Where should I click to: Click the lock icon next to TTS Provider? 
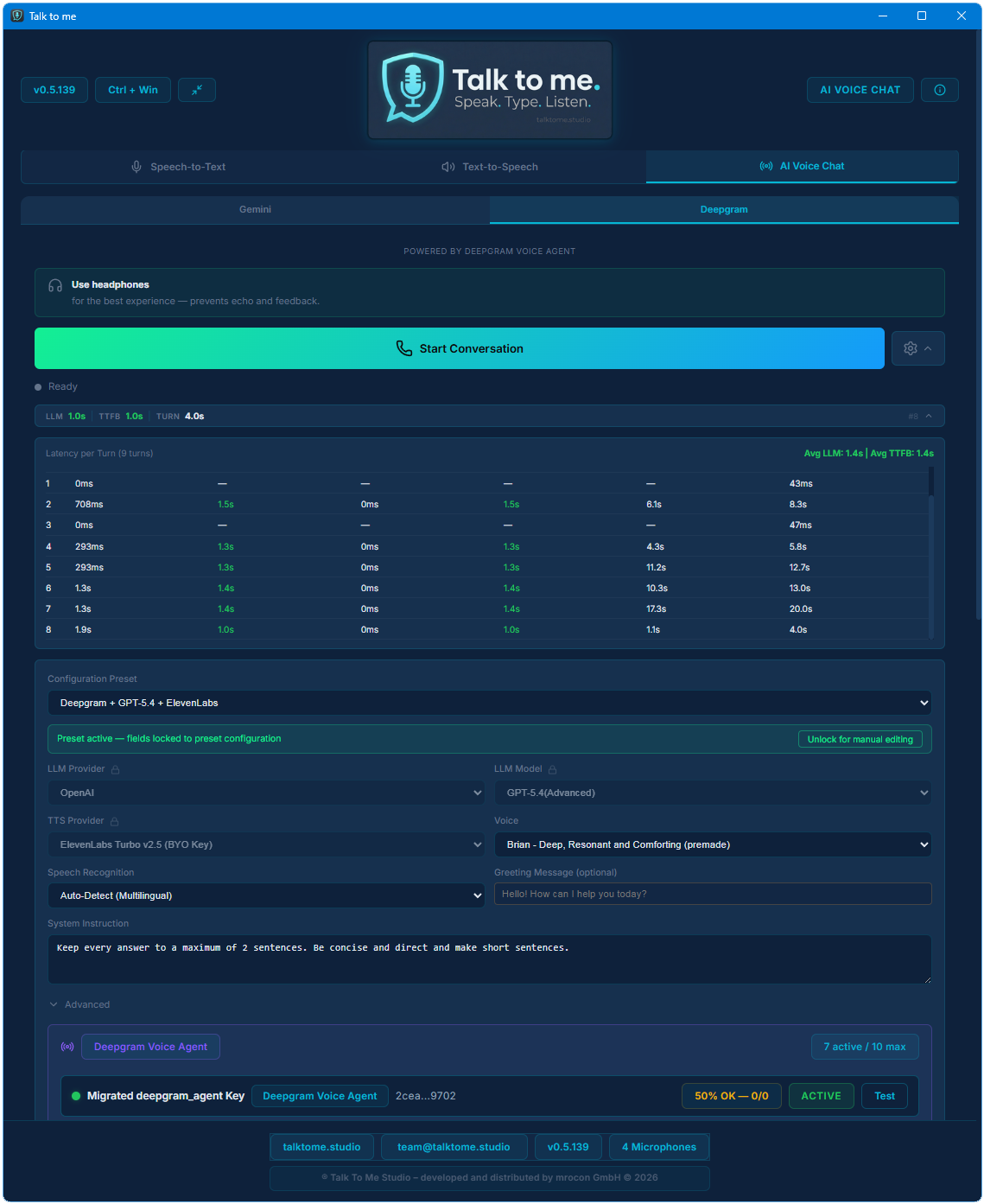(x=114, y=821)
